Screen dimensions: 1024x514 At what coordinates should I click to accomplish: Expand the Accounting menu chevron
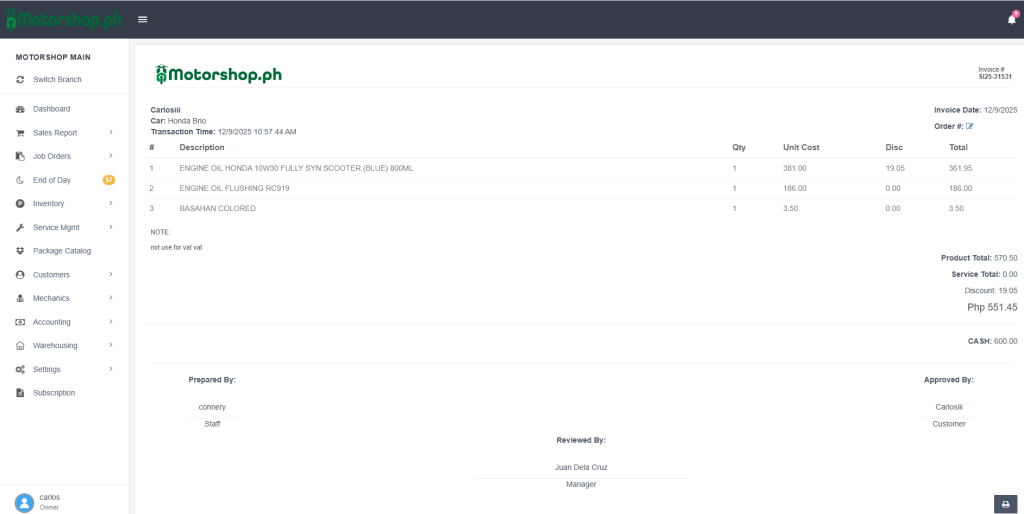pos(111,322)
